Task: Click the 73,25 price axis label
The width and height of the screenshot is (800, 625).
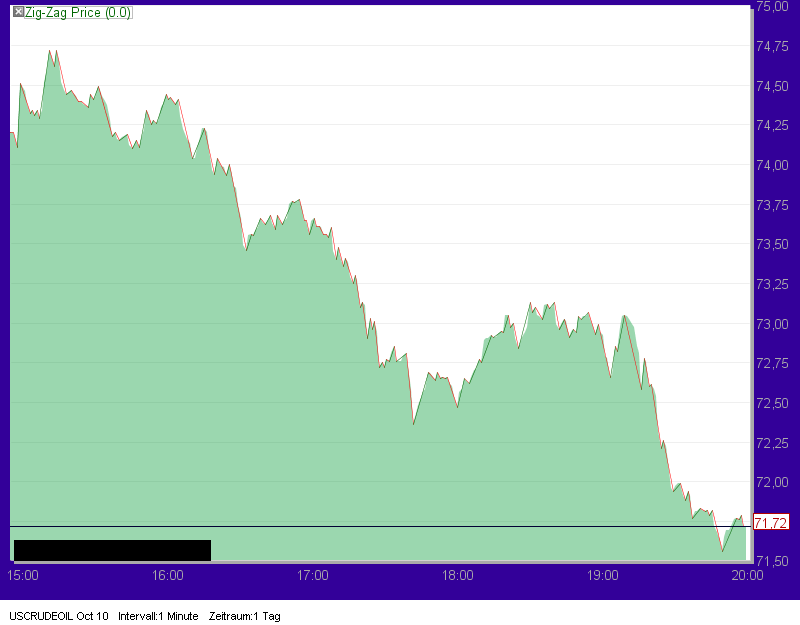Action: click(x=772, y=284)
